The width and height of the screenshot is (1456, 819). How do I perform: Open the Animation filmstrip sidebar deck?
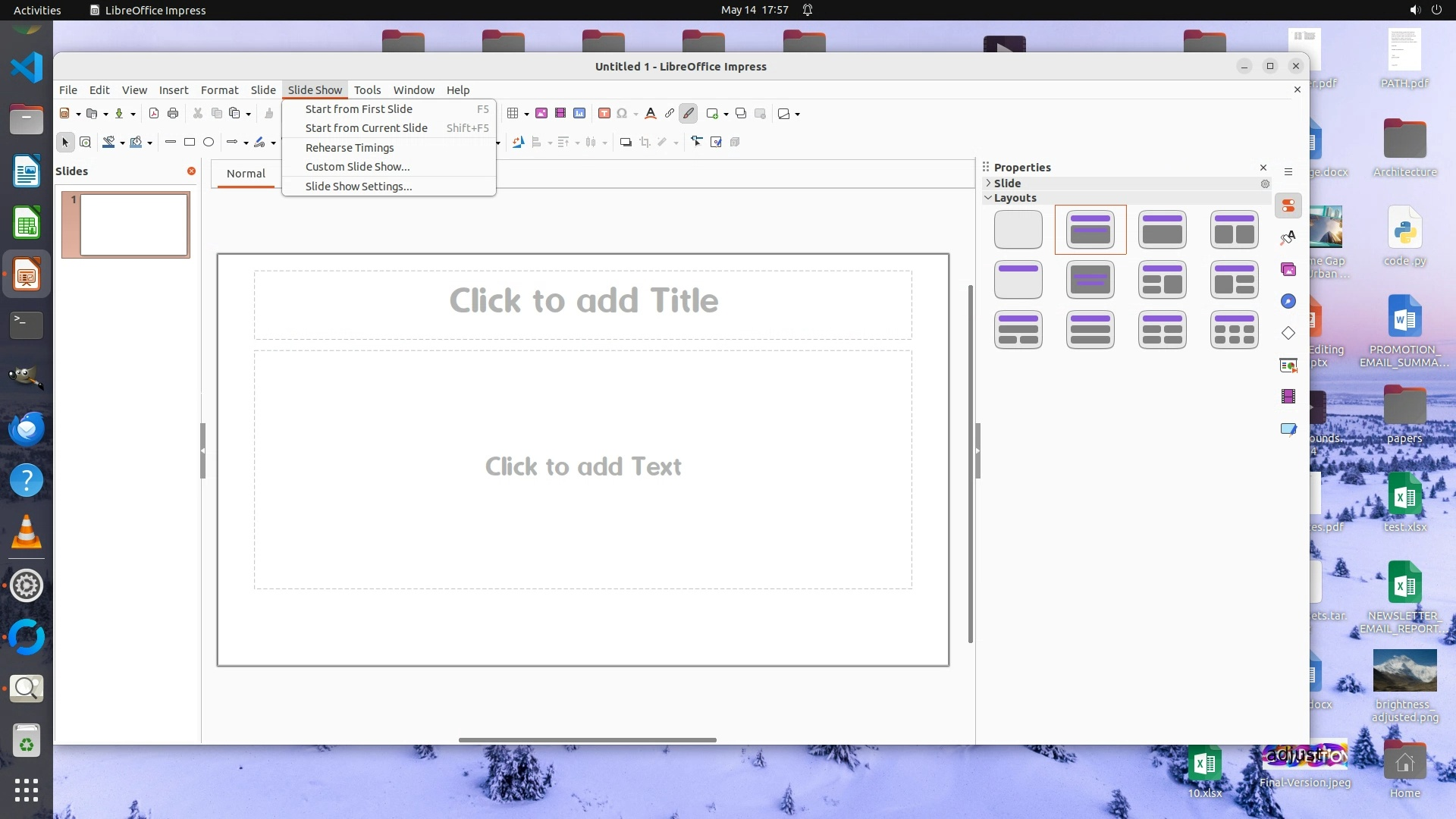(x=1288, y=397)
